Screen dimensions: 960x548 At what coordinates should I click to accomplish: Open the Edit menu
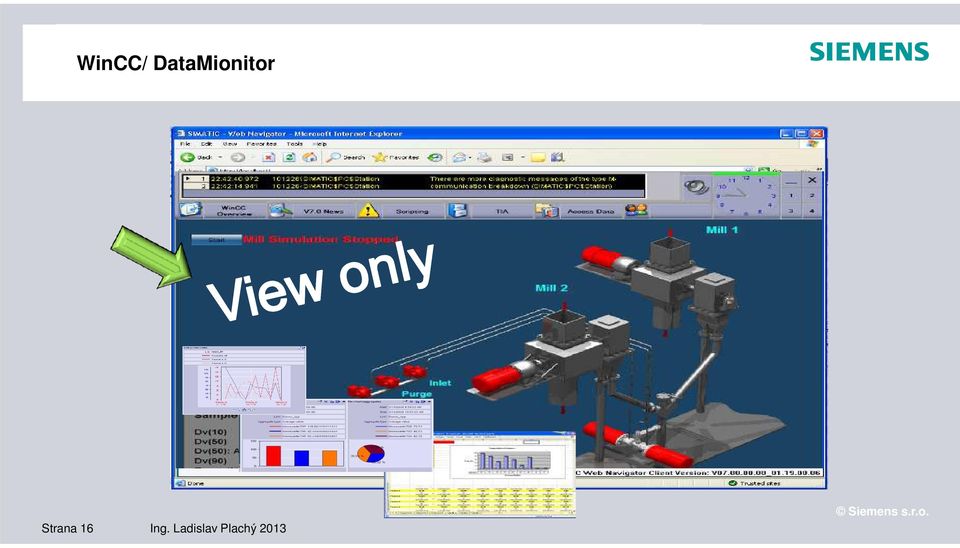[x=207, y=144]
